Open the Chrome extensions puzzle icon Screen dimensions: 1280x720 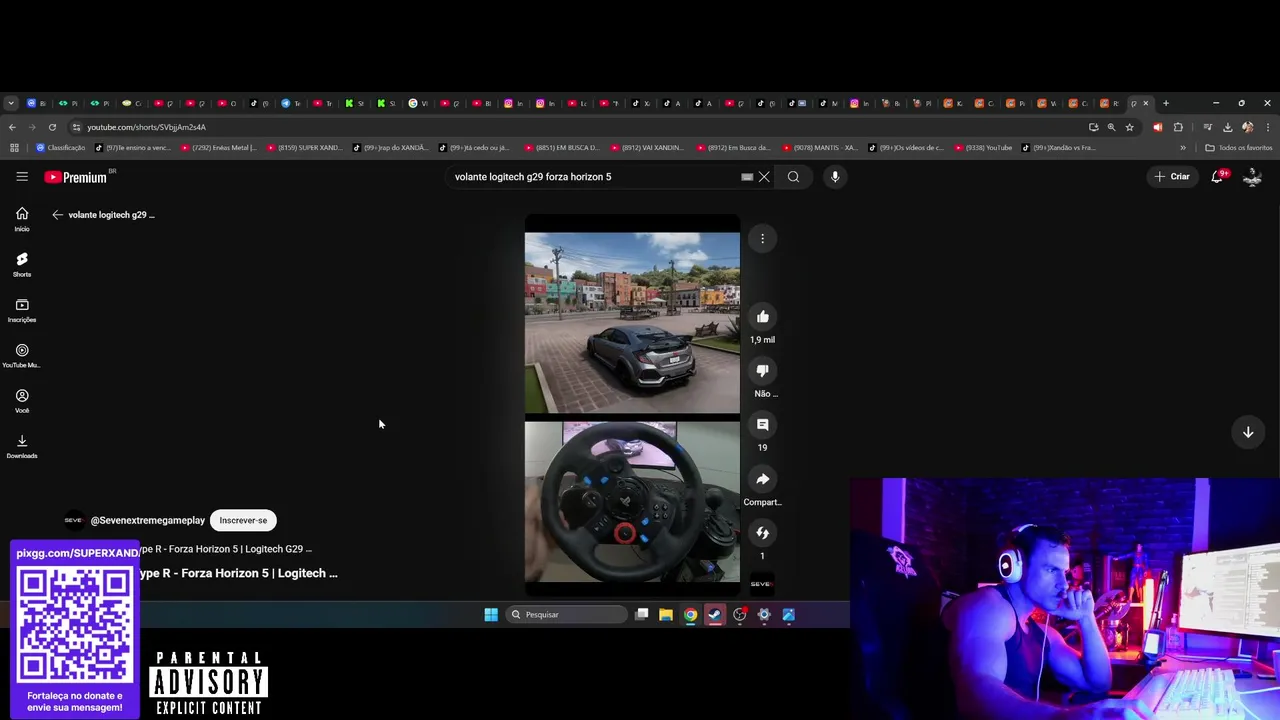pos(1178,127)
